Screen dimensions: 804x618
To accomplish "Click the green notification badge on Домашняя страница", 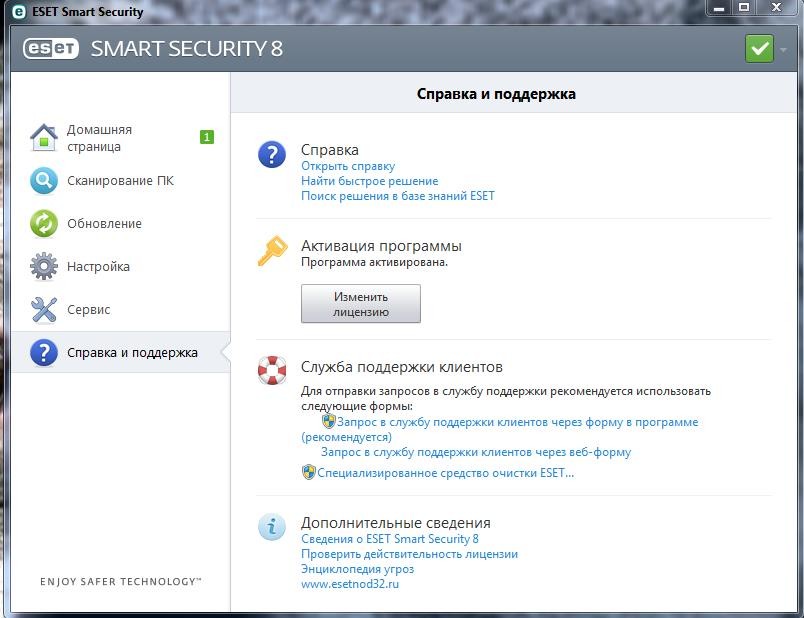I will 207,137.
